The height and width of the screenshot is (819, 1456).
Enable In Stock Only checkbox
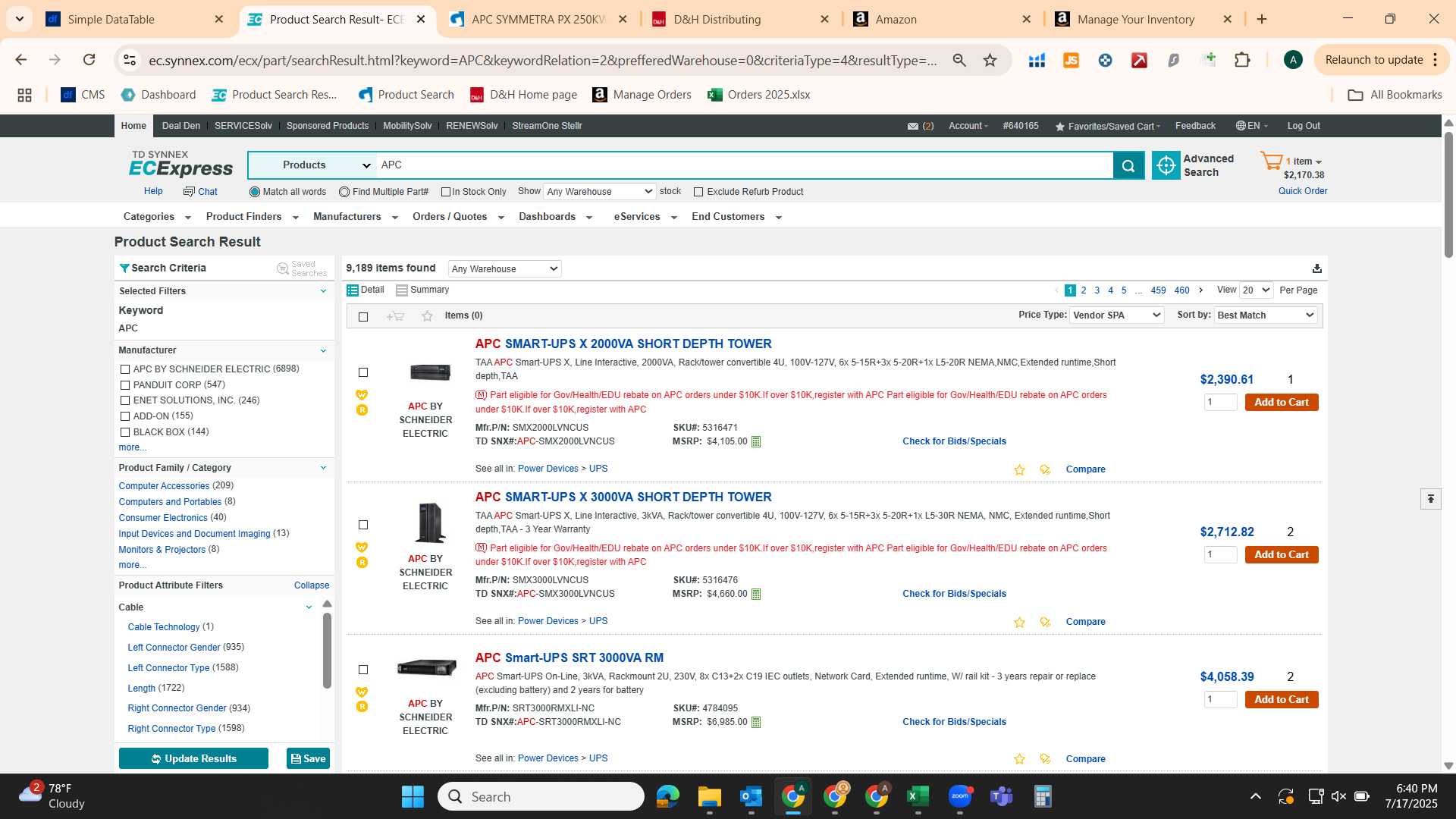click(446, 193)
